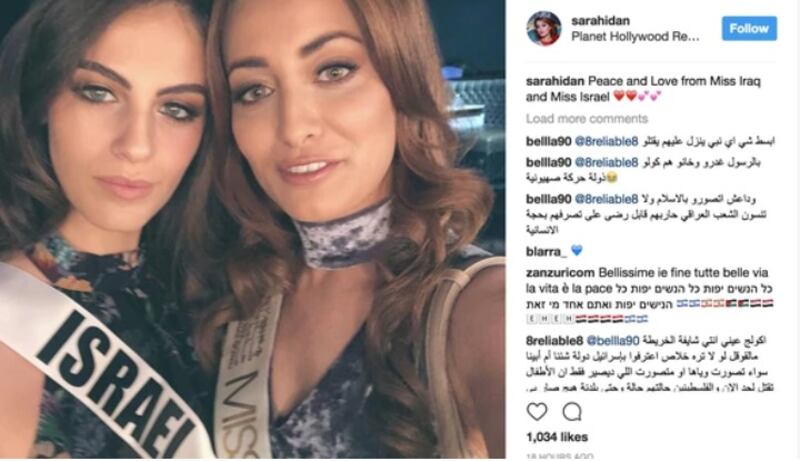Viewport: 800px width, 461px height.
Task: Click first @8reliable8 mention
Action: click(606, 142)
